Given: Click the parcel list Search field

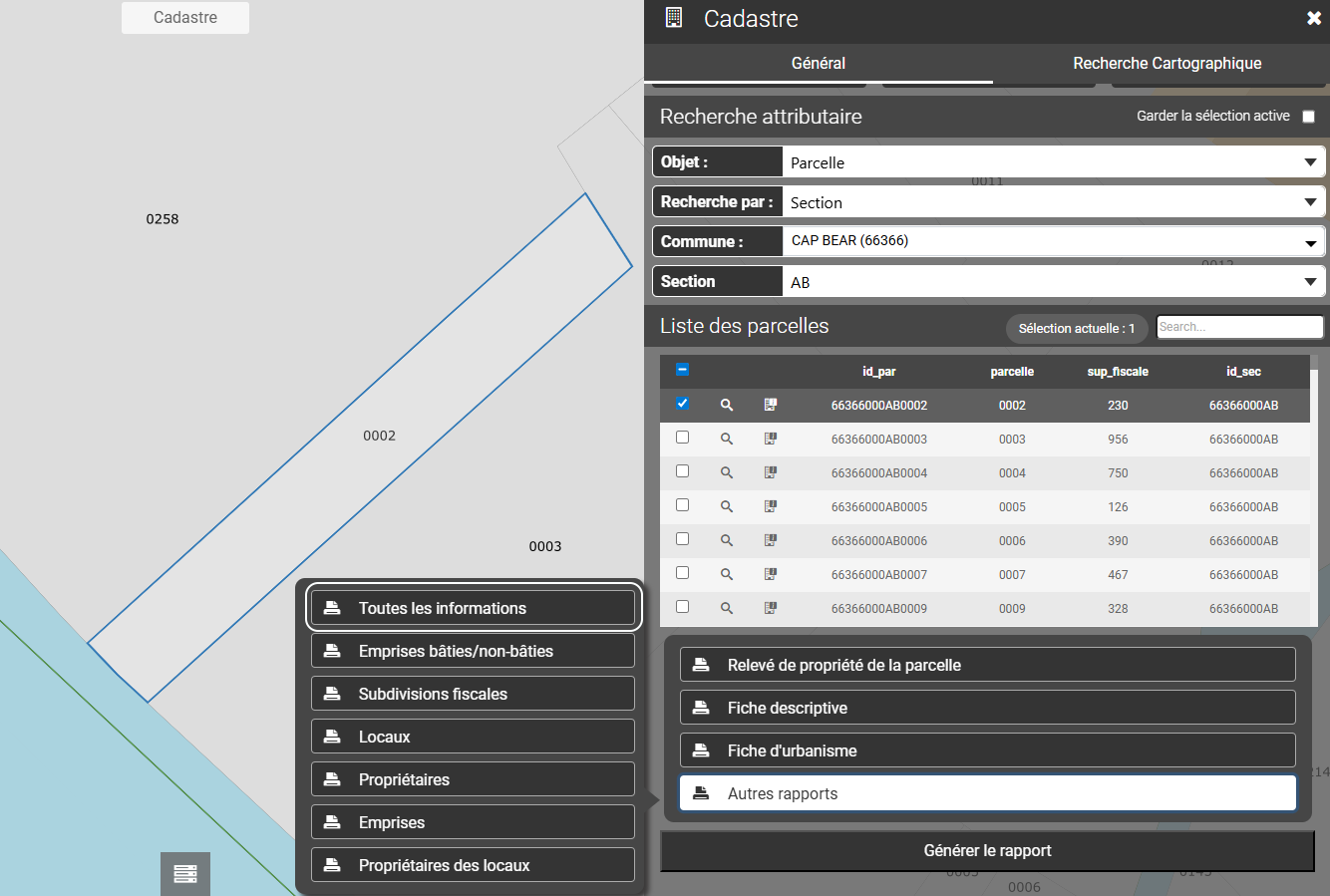Looking at the screenshot, I should [x=1239, y=327].
